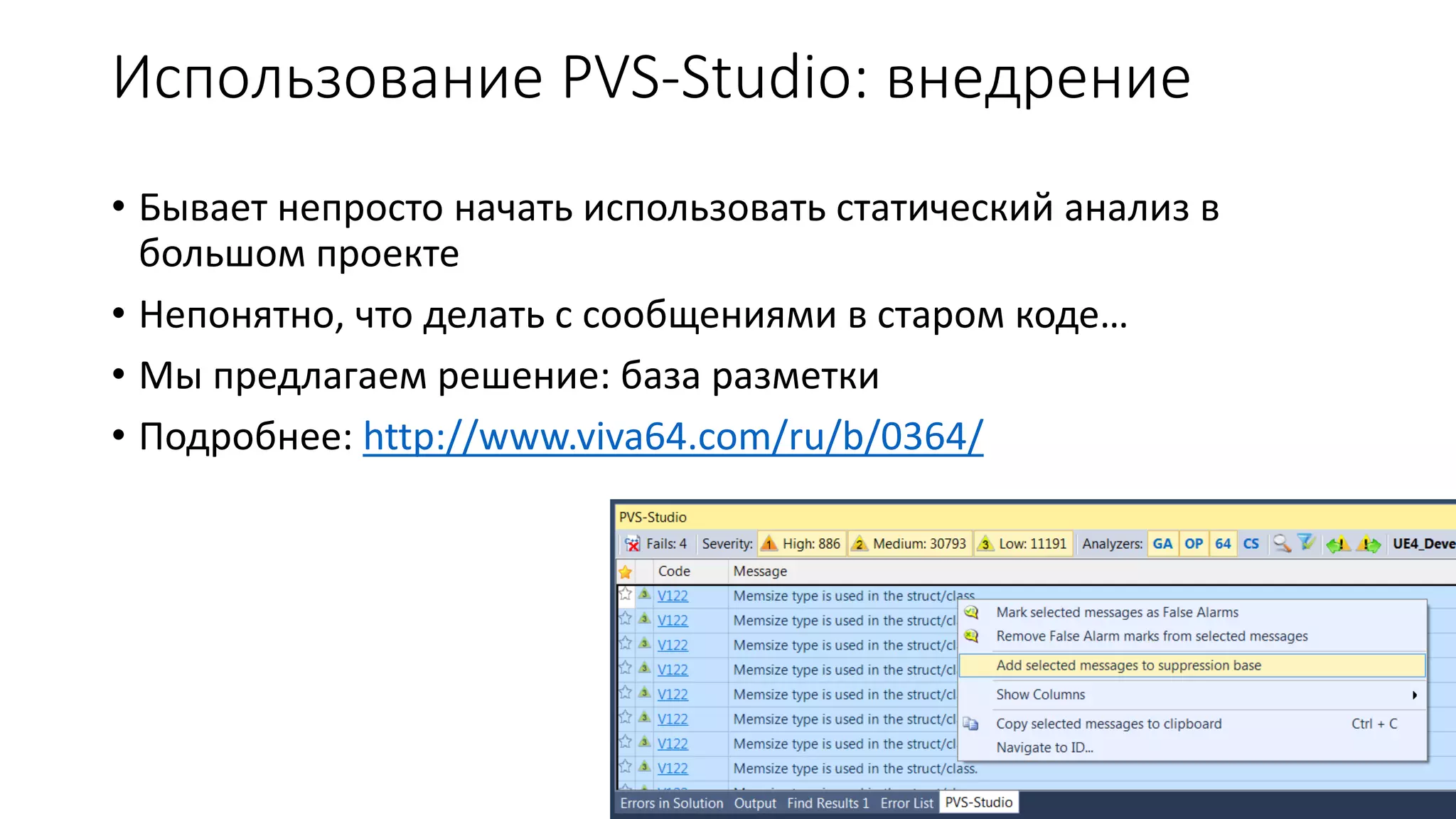Switch to the Error List tab
Viewport: 1456px width, 819px height.
(x=906, y=803)
